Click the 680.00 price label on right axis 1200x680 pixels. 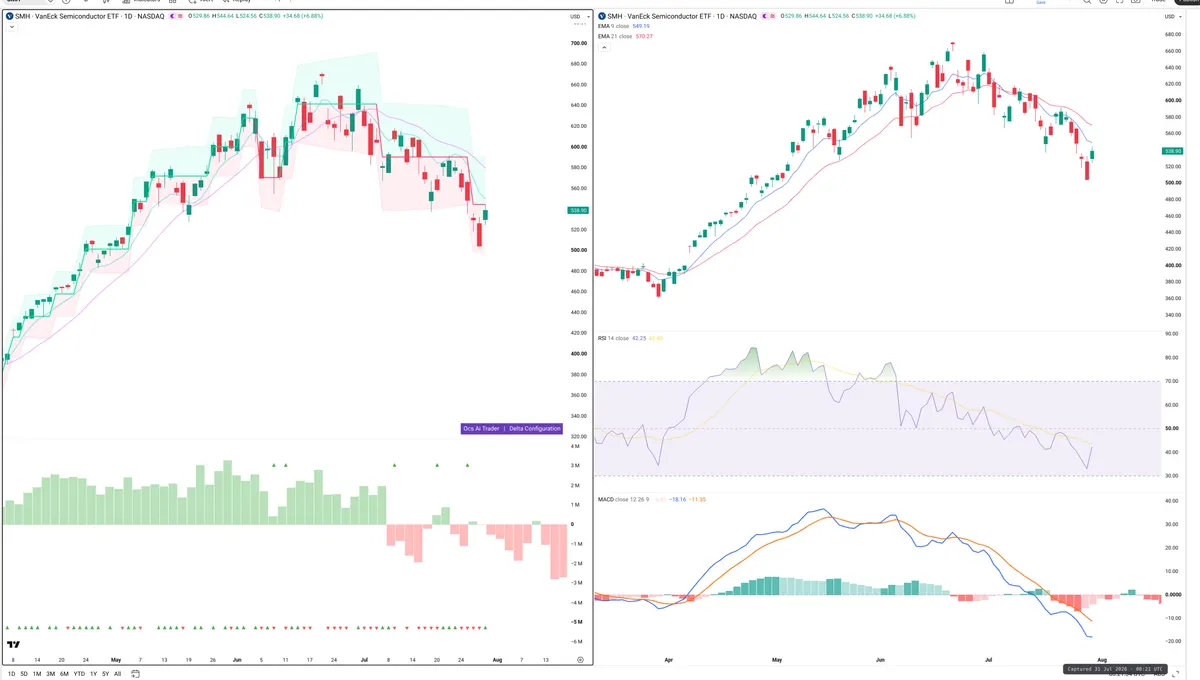pyautogui.click(x=1173, y=33)
